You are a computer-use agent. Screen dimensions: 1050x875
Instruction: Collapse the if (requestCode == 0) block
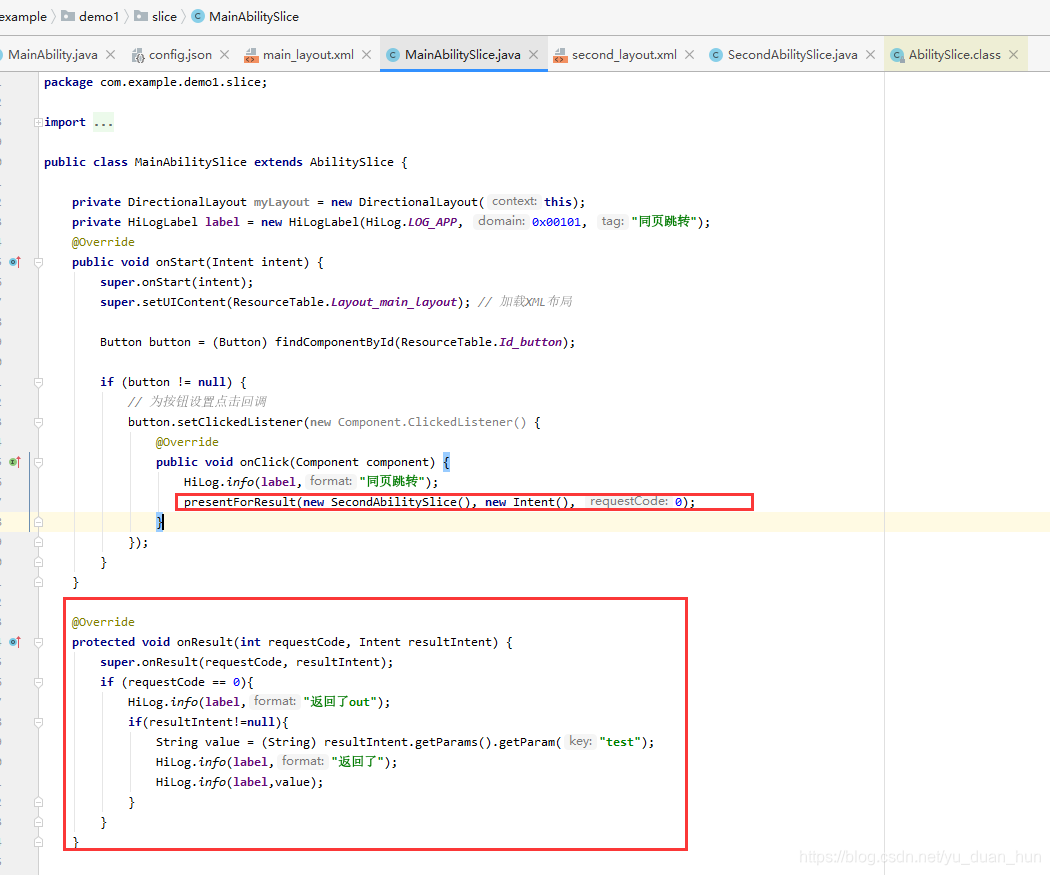tap(38, 682)
